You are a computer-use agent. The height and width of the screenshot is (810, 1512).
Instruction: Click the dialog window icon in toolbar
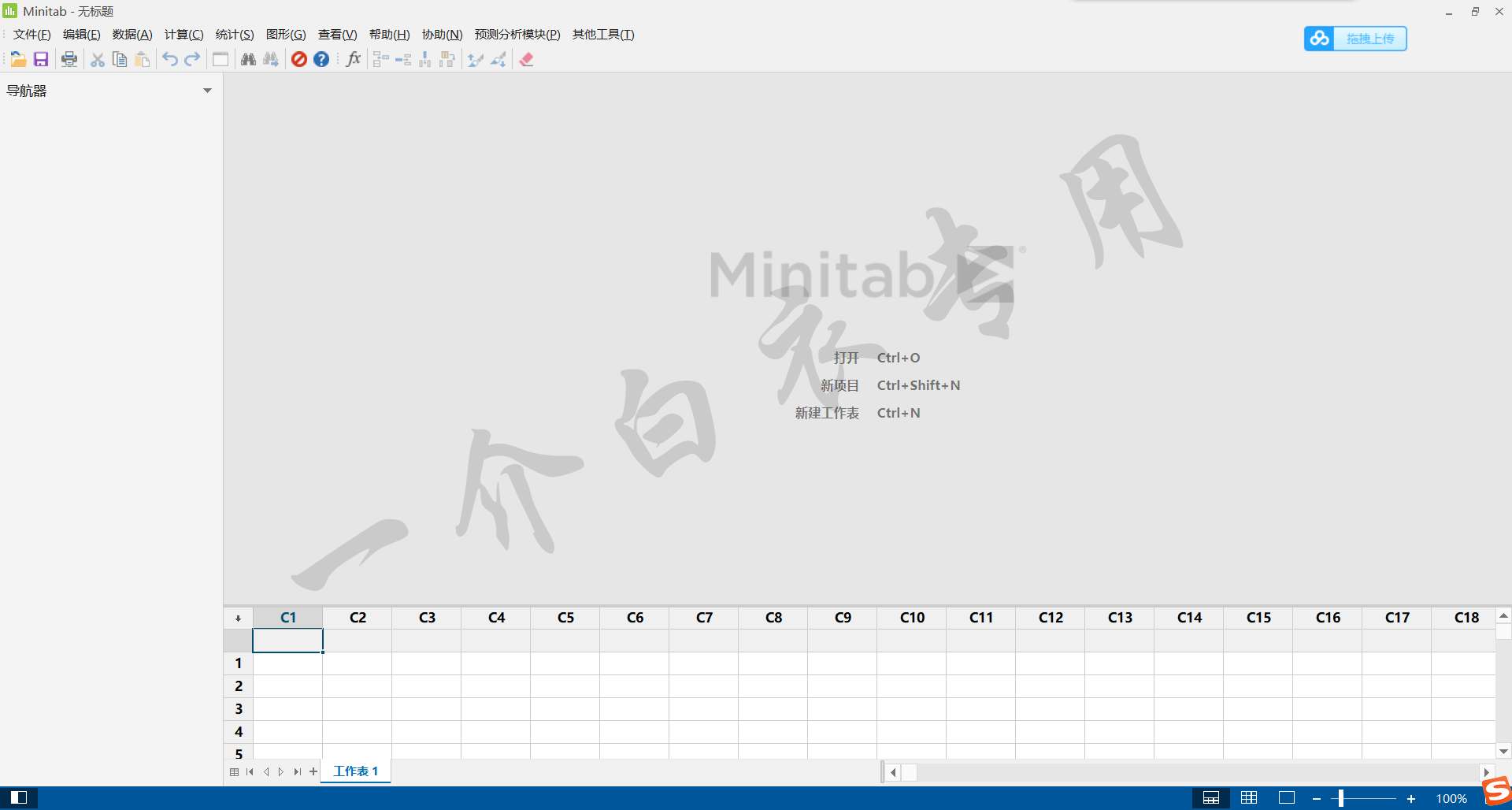pyautogui.click(x=220, y=59)
